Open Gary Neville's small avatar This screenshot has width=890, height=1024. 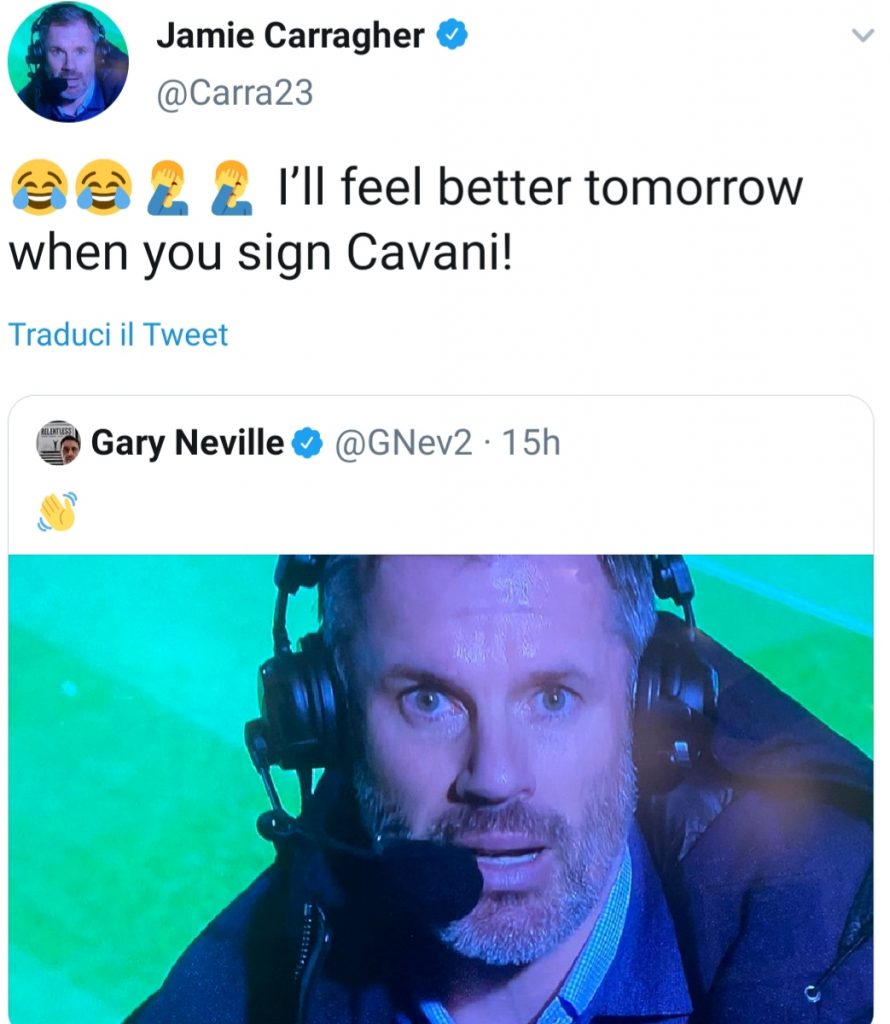tap(59, 442)
